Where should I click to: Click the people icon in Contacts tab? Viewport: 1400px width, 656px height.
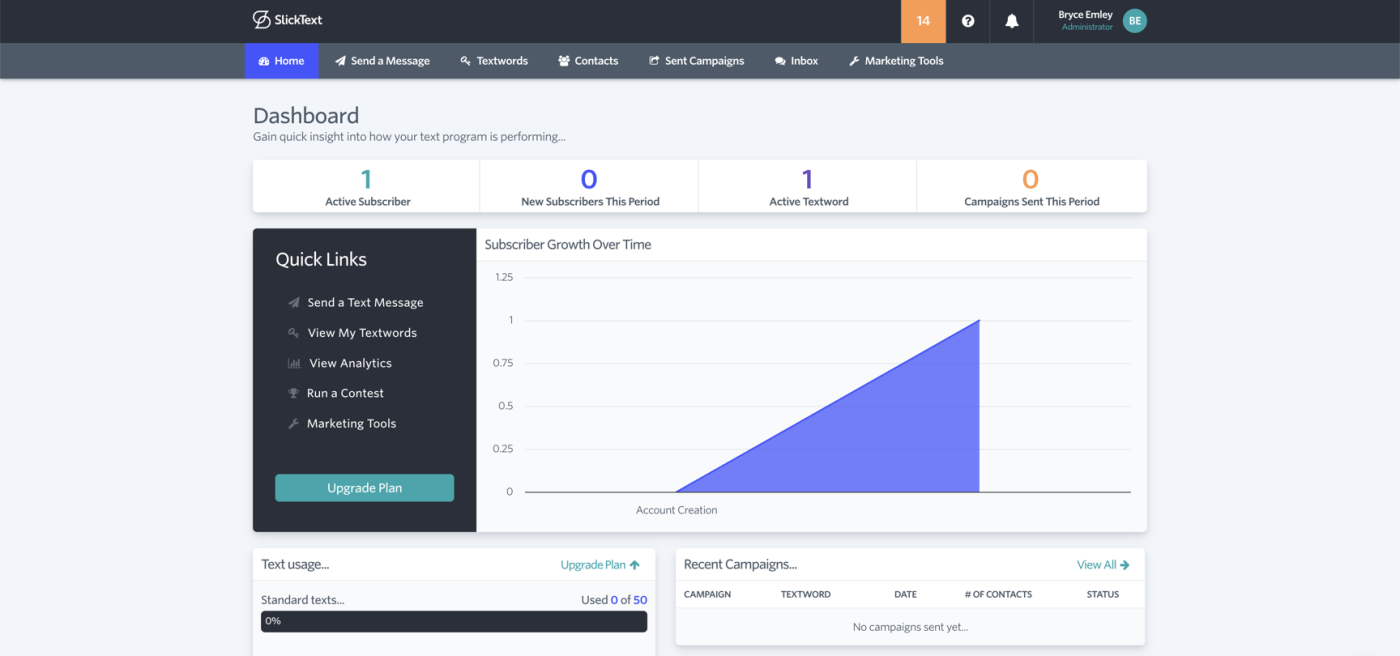click(564, 61)
